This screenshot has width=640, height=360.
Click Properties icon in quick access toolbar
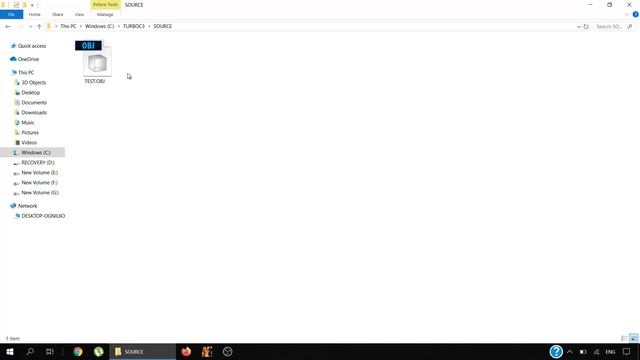(16, 5)
